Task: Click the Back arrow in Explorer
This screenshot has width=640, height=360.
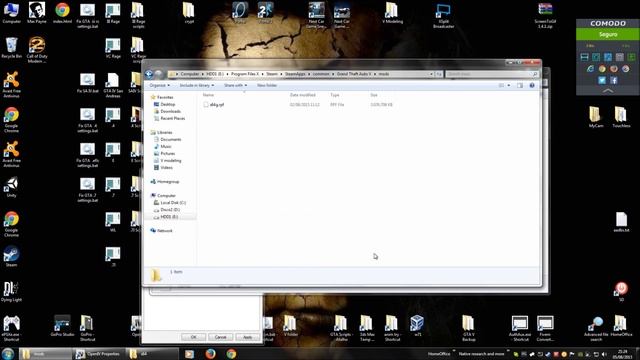Action: (149, 74)
